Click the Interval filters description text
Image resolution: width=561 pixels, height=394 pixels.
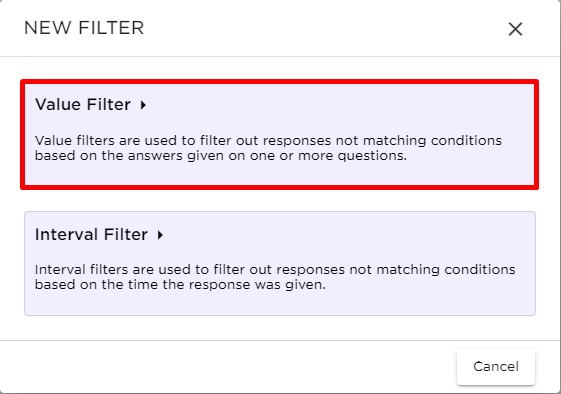(275, 277)
